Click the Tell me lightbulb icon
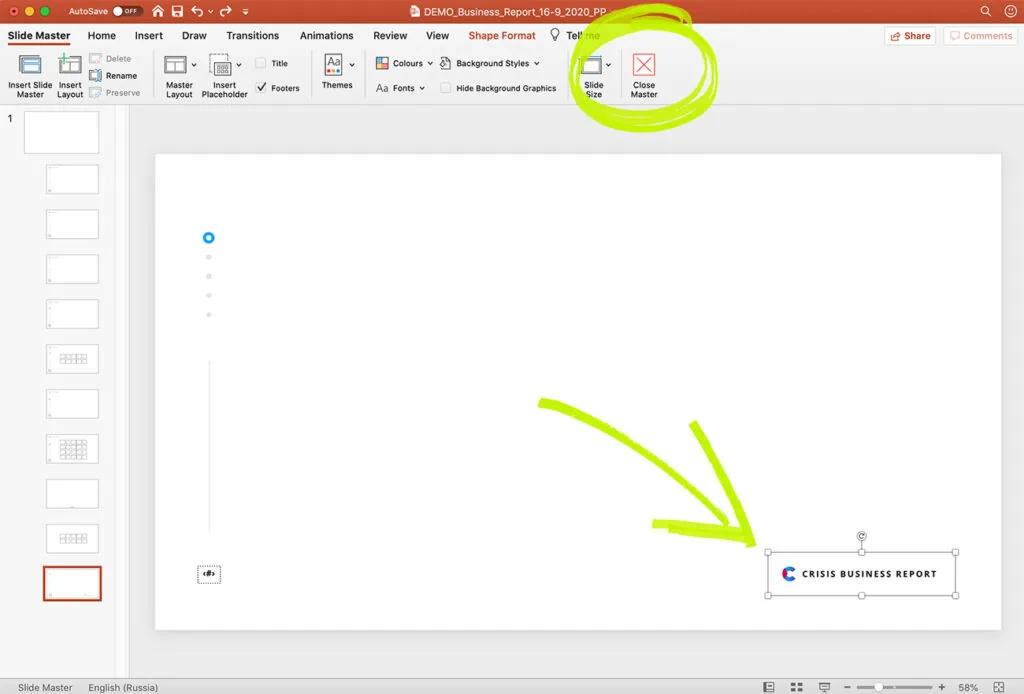The height and width of the screenshot is (694, 1024). pos(554,35)
